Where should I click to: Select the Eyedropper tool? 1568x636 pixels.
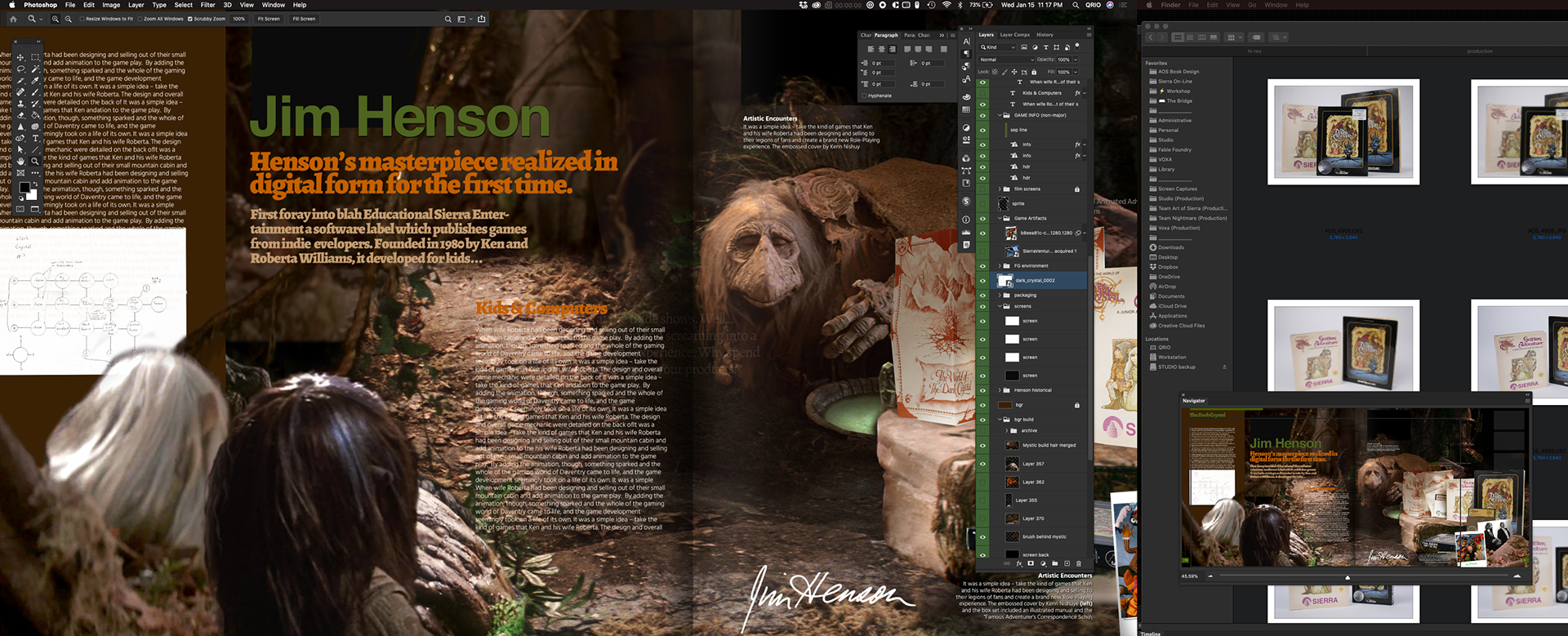(x=35, y=80)
